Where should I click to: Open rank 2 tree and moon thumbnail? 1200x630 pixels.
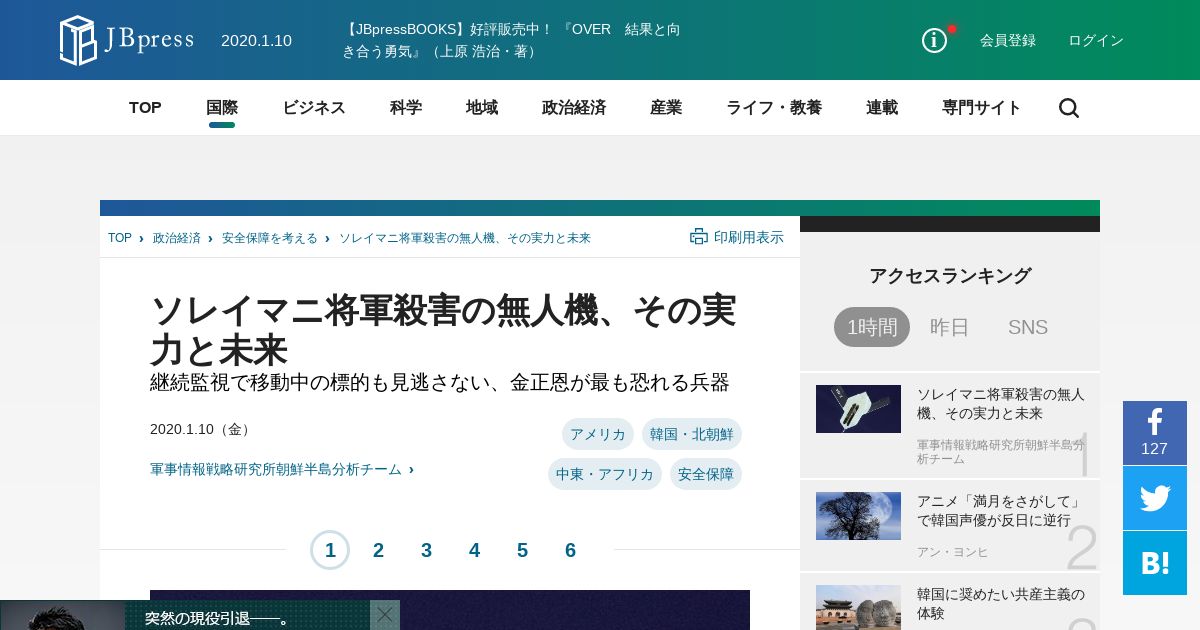pos(858,516)
